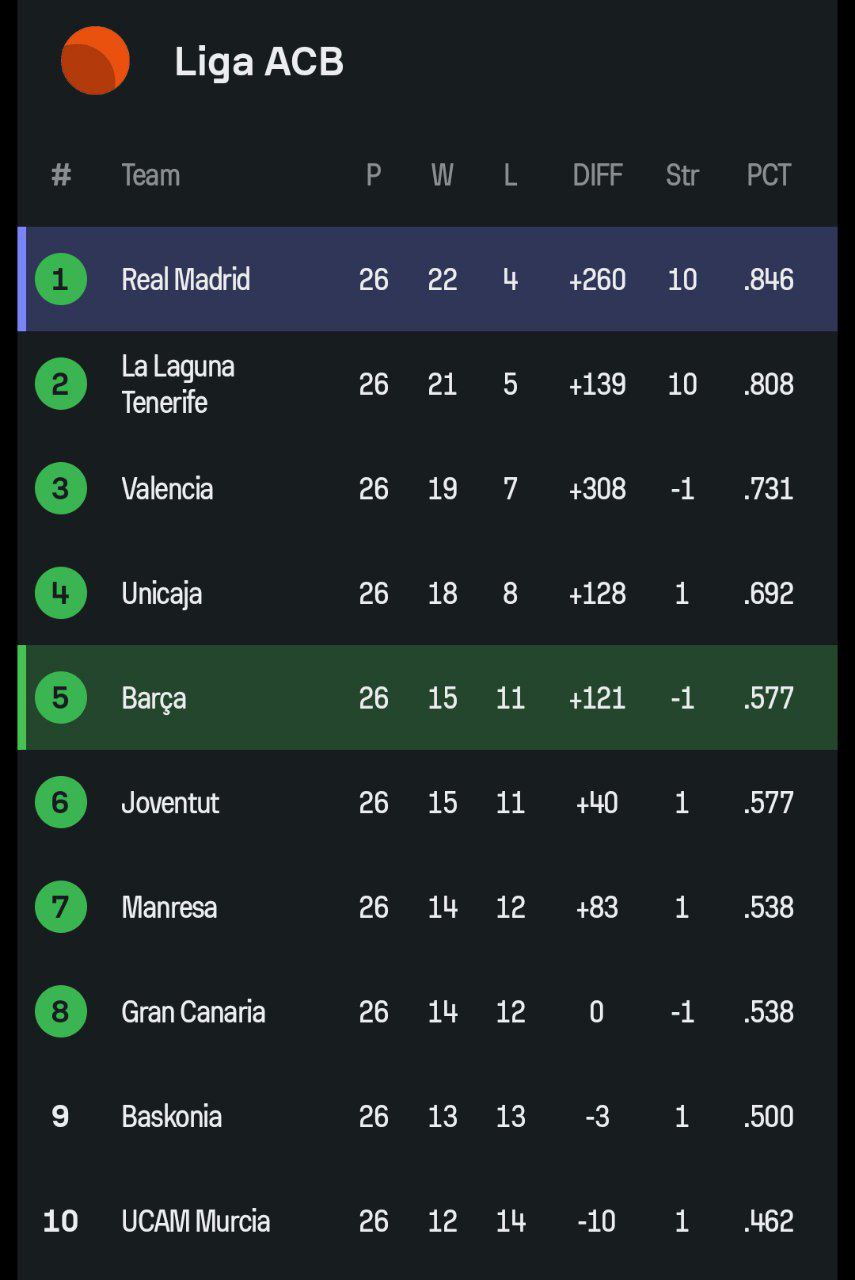855x1280 pixels.
Task: Open the Liga ACB league title
Action: [259, 62]
